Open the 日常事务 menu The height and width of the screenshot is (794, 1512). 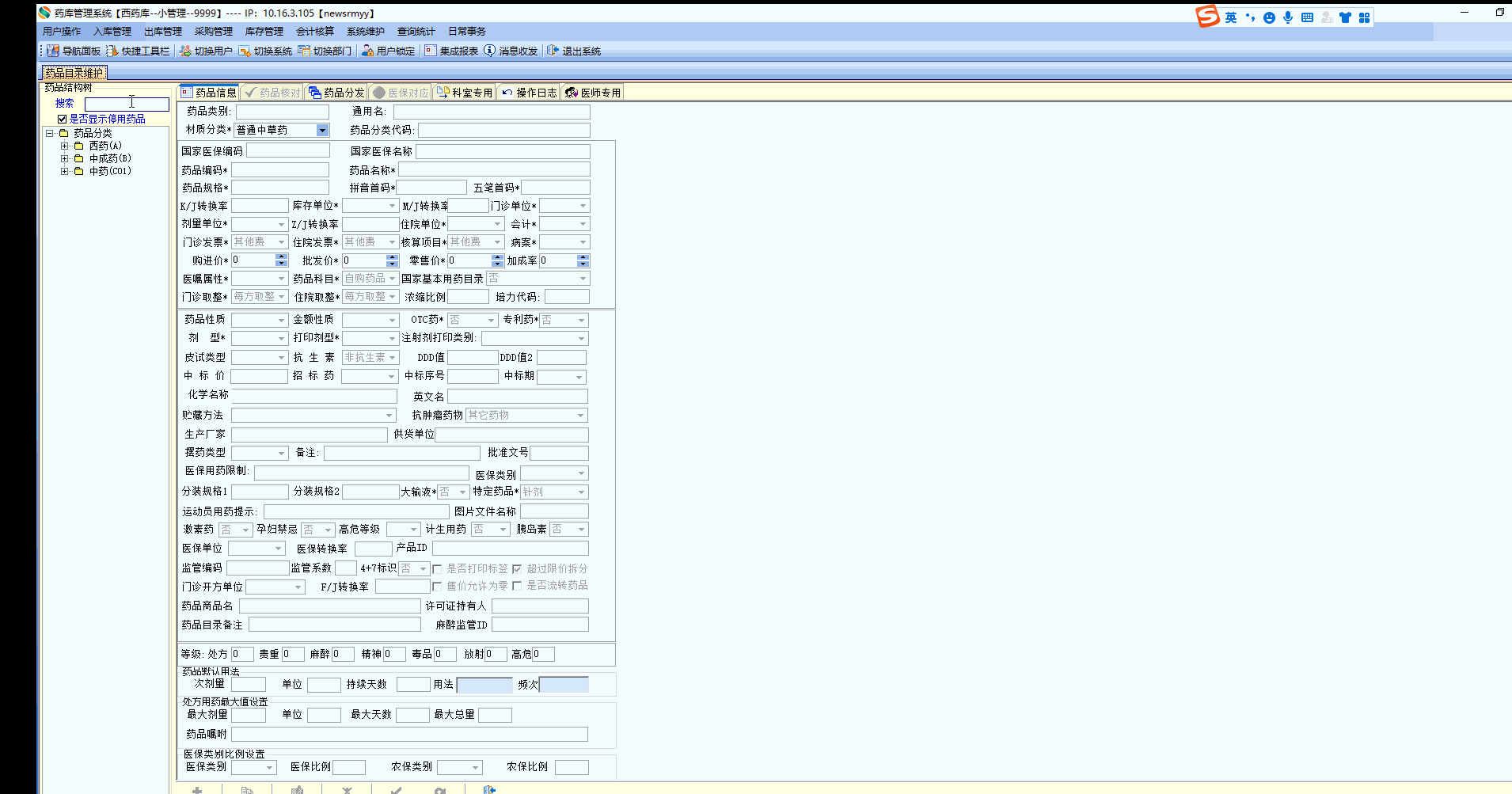pyautogui.click(x=467, y=32)
